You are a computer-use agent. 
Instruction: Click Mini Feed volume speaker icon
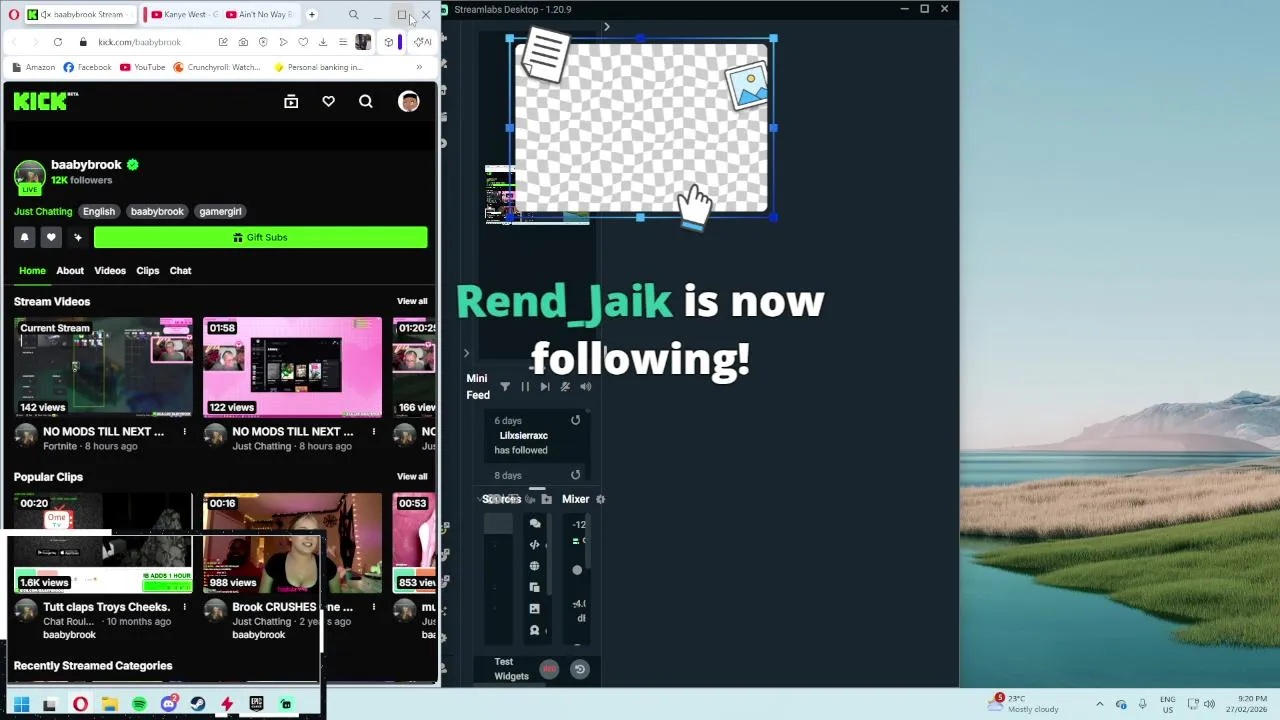[585, 386]
